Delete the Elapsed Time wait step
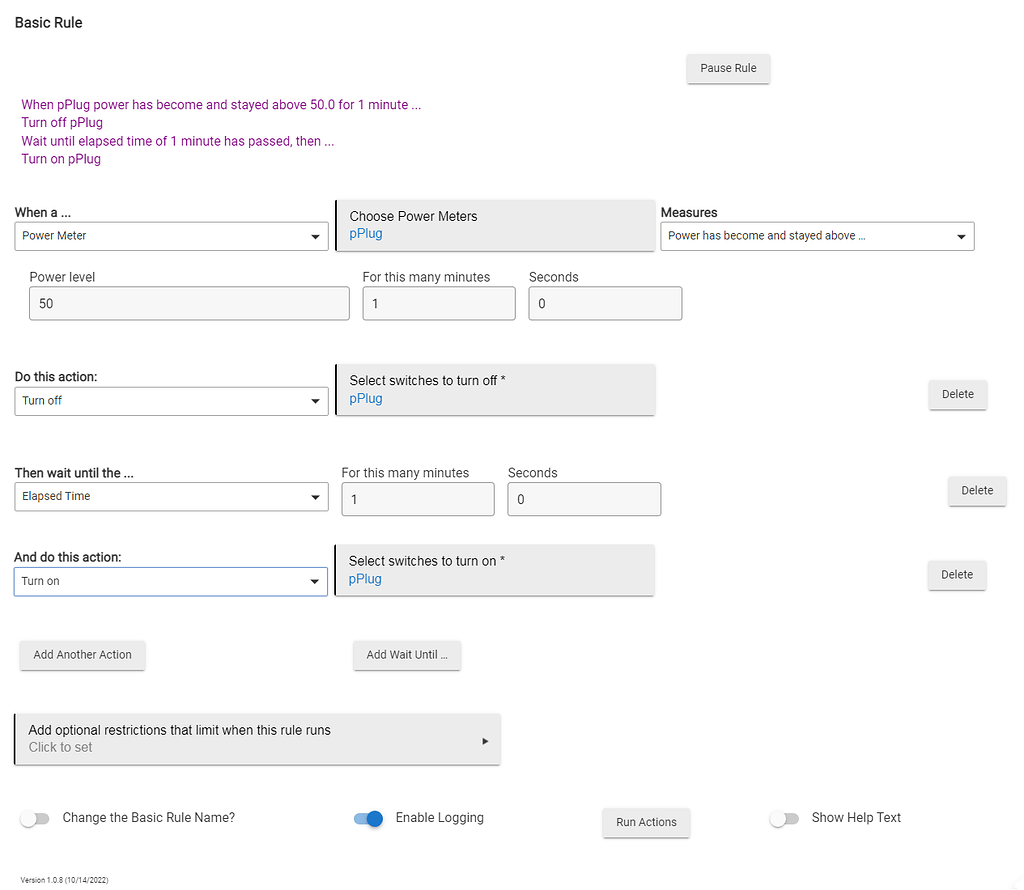 pos(976,490)
